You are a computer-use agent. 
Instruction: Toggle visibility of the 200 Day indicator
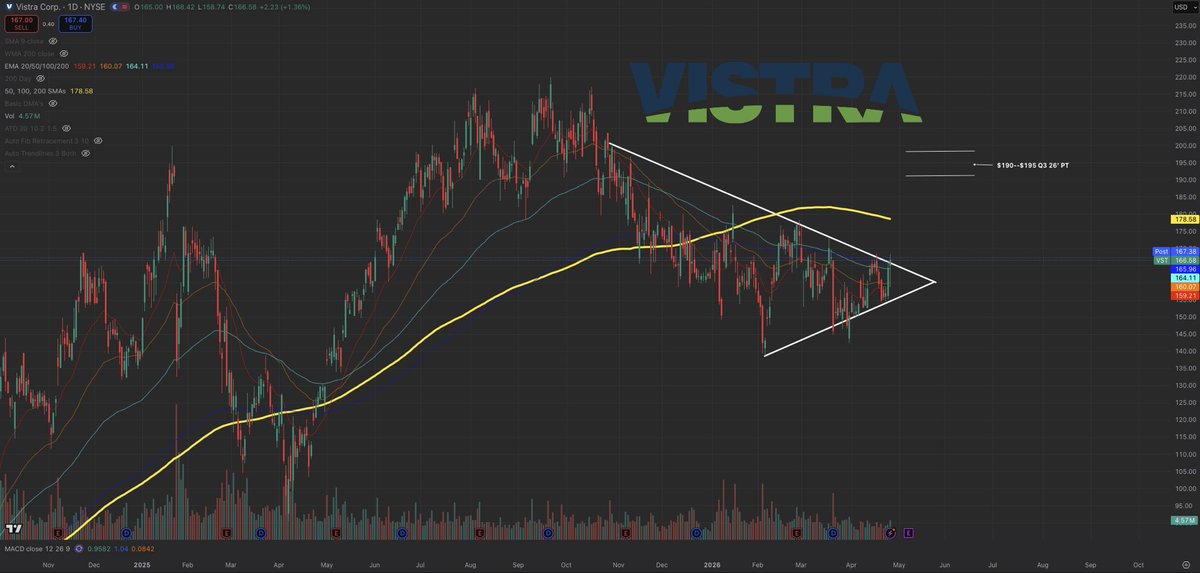coord(40,78)
